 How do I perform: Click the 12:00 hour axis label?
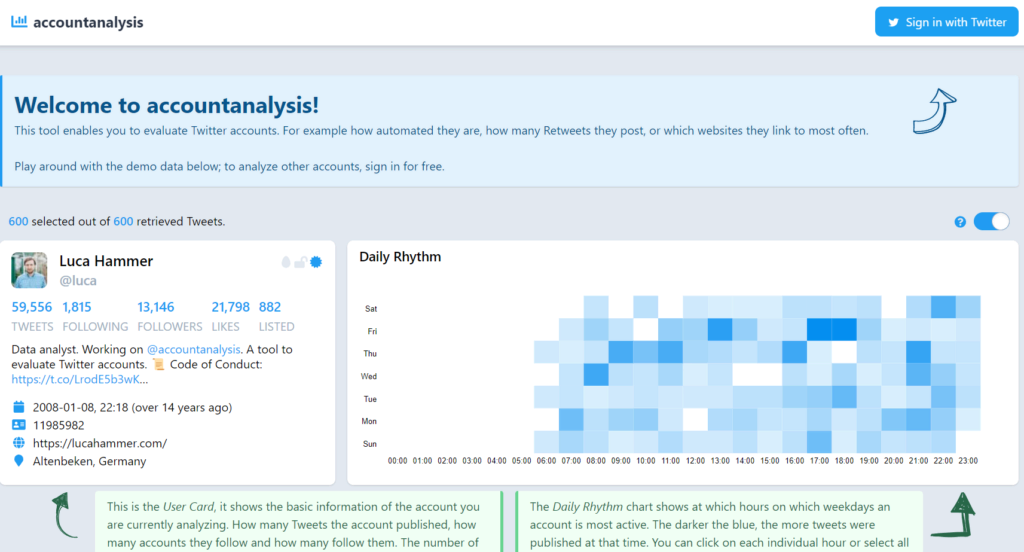(x=695, y=461)
